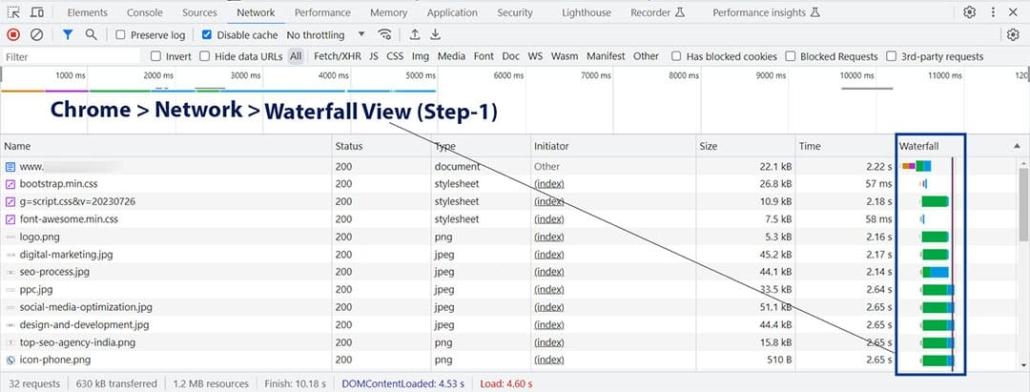Viewport: 1030px width, 392px height.
Task: Close the DevTools panel
Action: [x=1014, y=12]
